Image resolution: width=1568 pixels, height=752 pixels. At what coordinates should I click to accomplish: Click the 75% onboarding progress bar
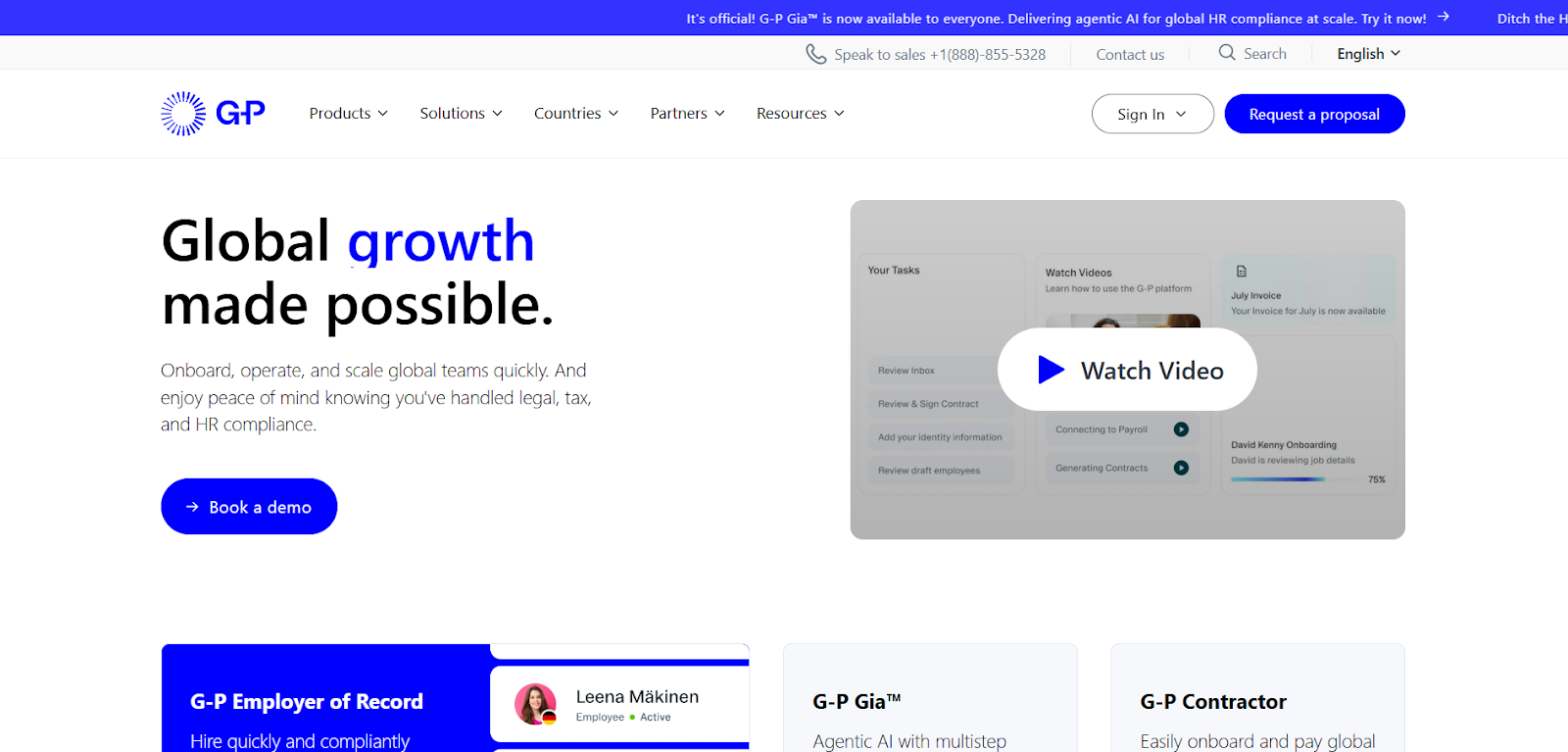coord(1296,479)
